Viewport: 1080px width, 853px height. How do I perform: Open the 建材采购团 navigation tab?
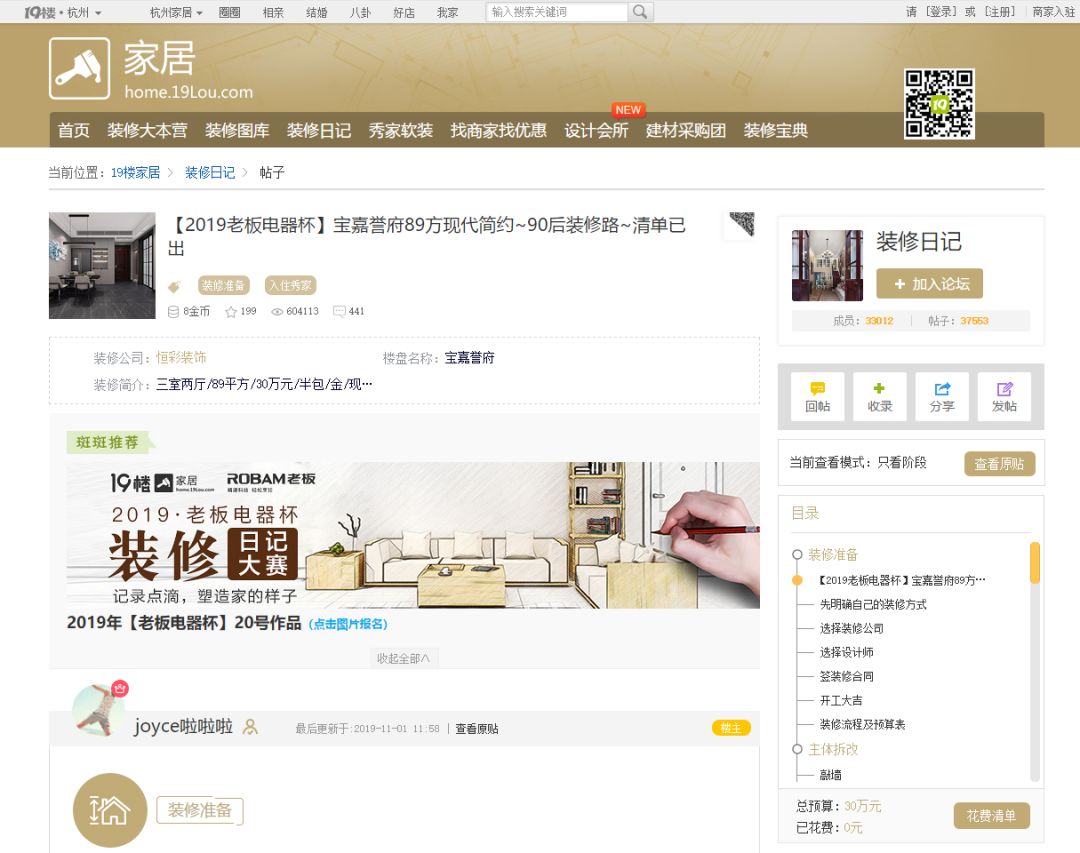click(686, 130)
